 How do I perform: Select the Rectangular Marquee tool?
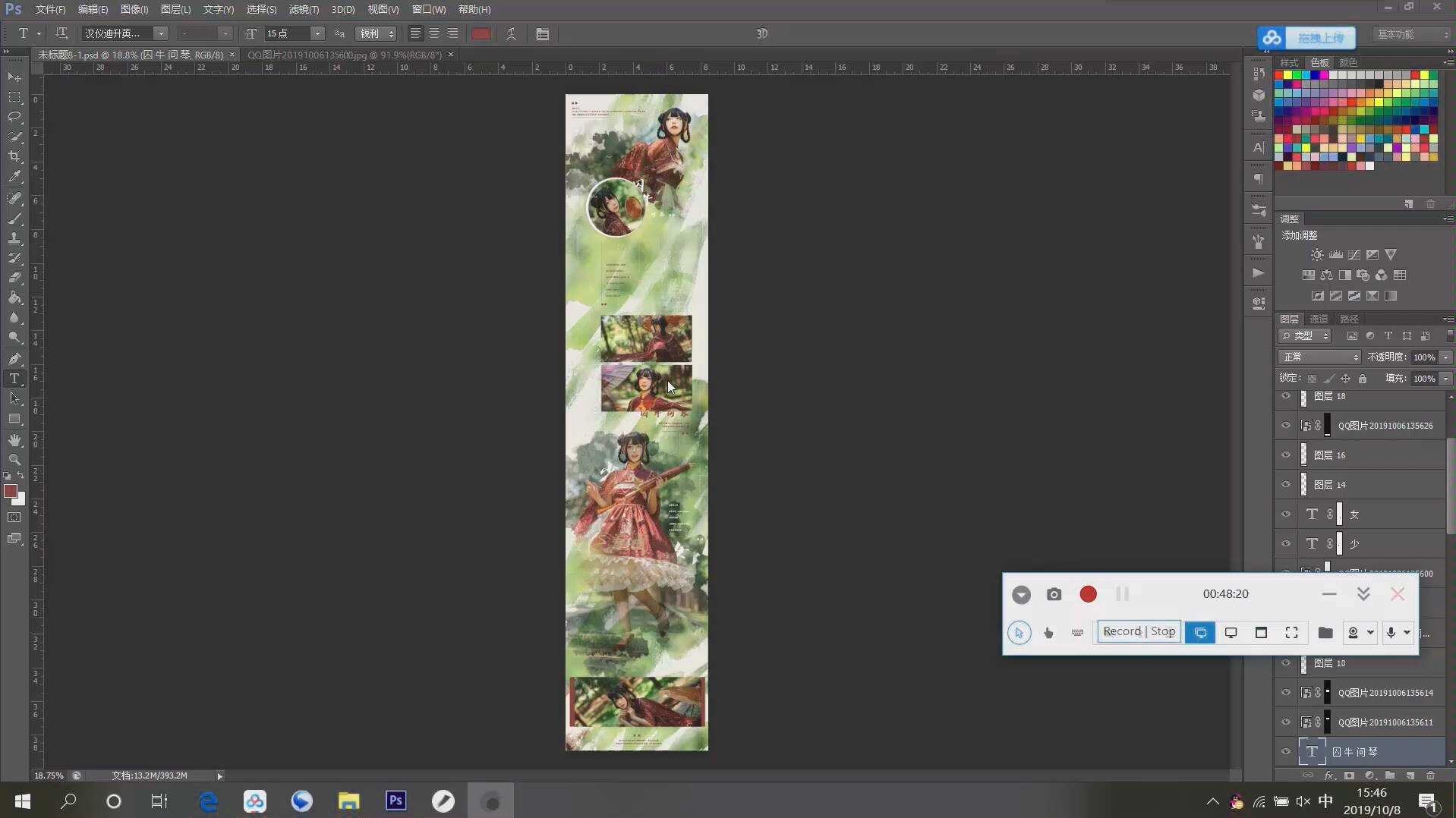14,97
